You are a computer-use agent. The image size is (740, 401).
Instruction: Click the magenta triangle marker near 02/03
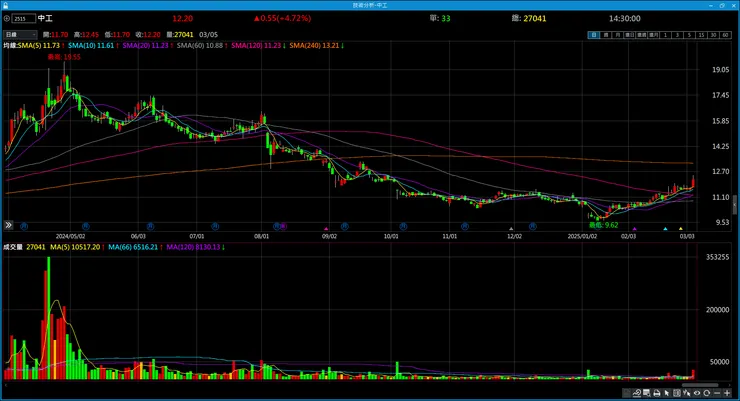[634, 229]
